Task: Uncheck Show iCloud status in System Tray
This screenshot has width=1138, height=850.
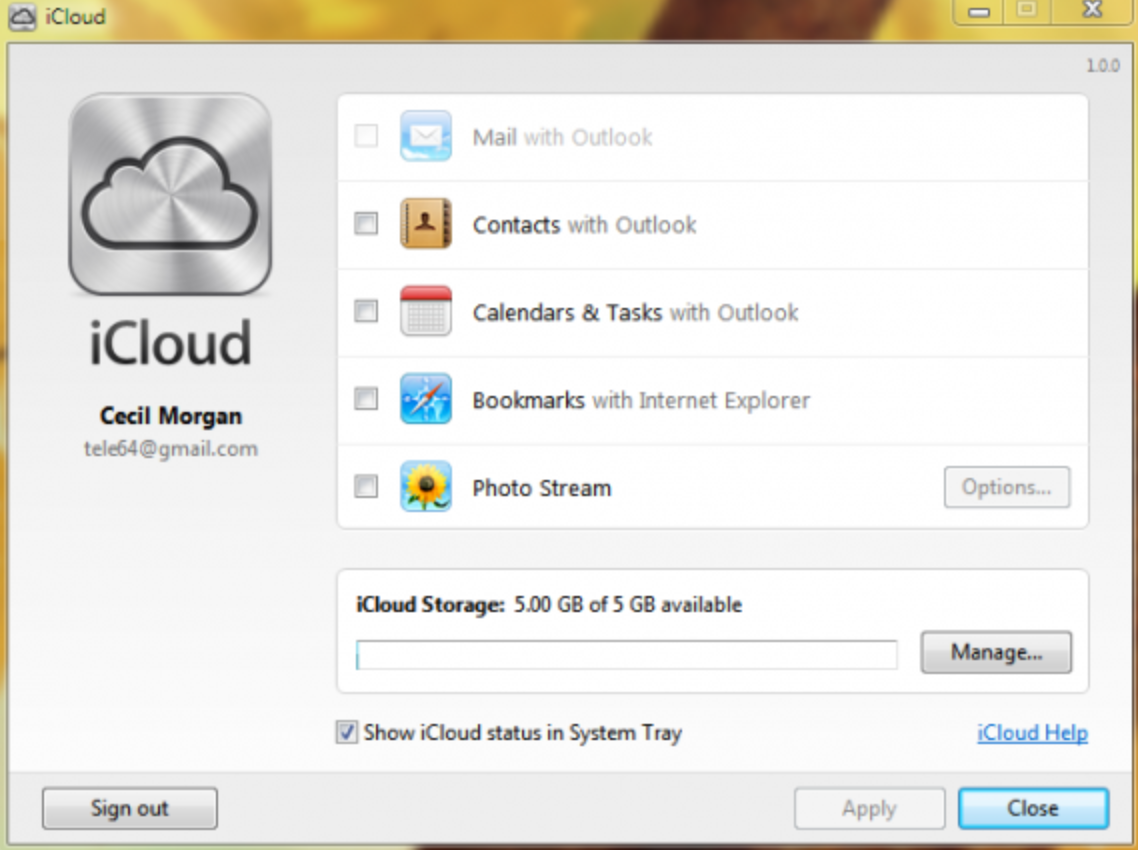Action: click(346, 732)
